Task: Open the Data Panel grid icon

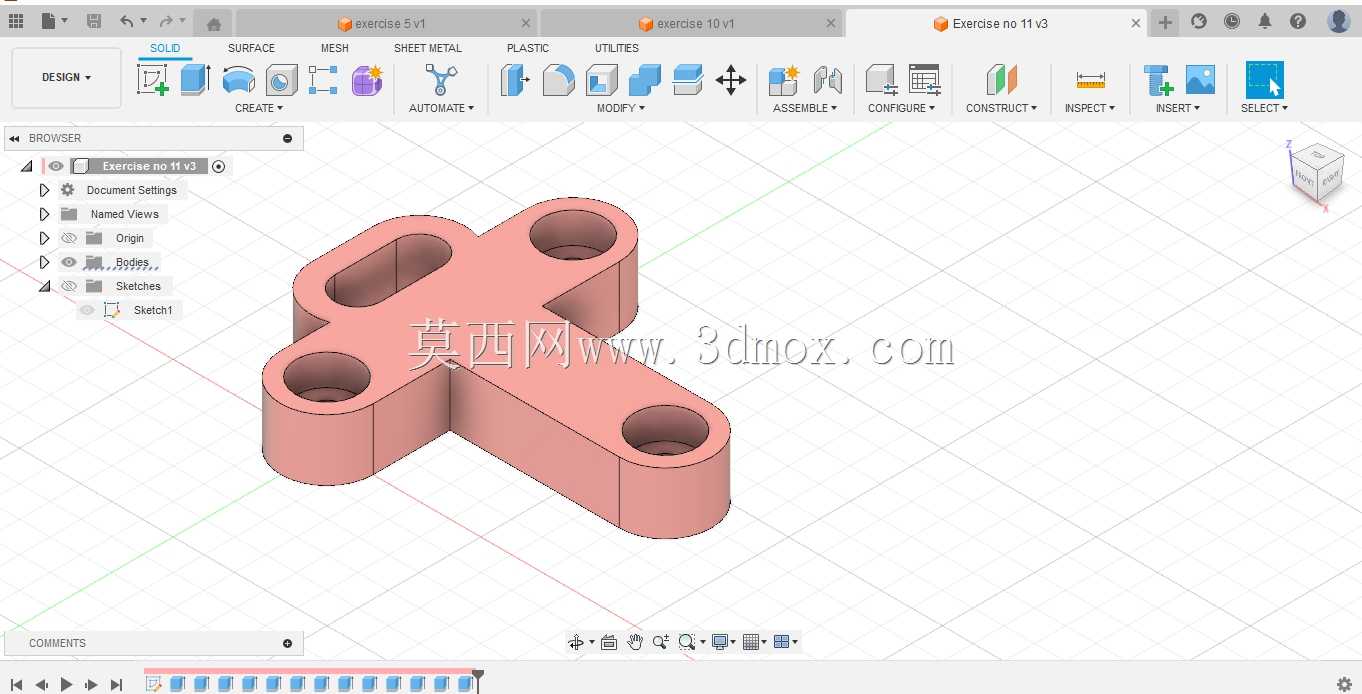Action: point(15,20)
